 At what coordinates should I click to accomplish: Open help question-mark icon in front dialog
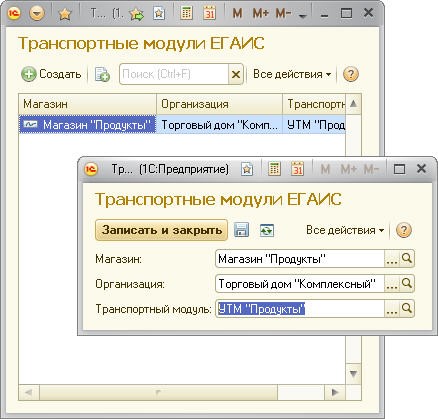[x=404, y=230]
